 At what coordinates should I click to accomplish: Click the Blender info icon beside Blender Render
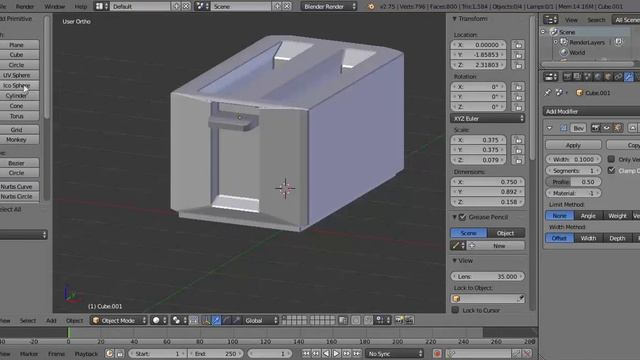click(x=371, y=7)
